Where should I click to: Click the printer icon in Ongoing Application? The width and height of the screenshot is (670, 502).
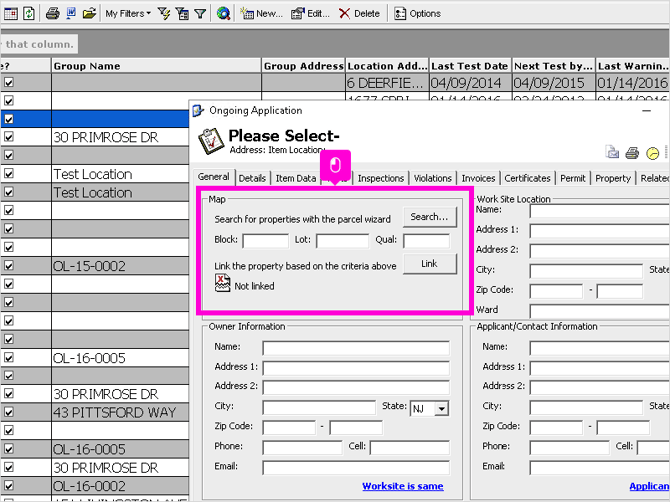pos(632,153)
